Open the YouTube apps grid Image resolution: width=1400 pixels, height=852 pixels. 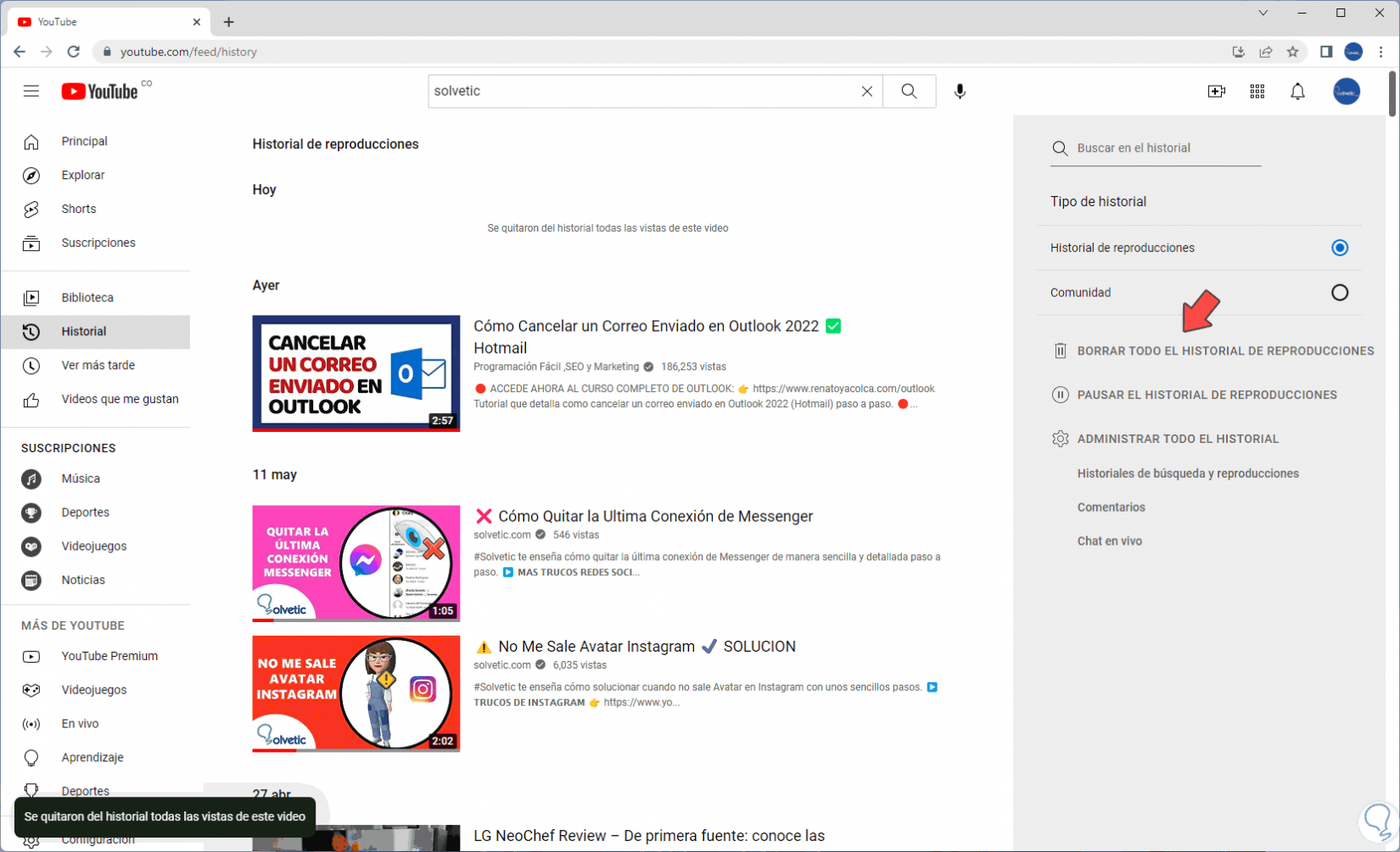pyautogui.click(x=1257, y=92)
